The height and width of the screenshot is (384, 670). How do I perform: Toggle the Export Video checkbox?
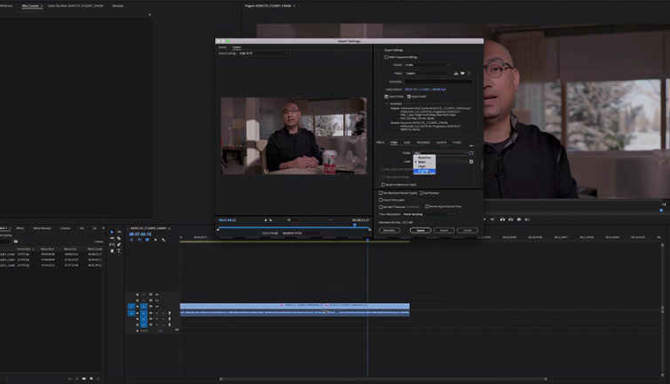coord(386,97)
